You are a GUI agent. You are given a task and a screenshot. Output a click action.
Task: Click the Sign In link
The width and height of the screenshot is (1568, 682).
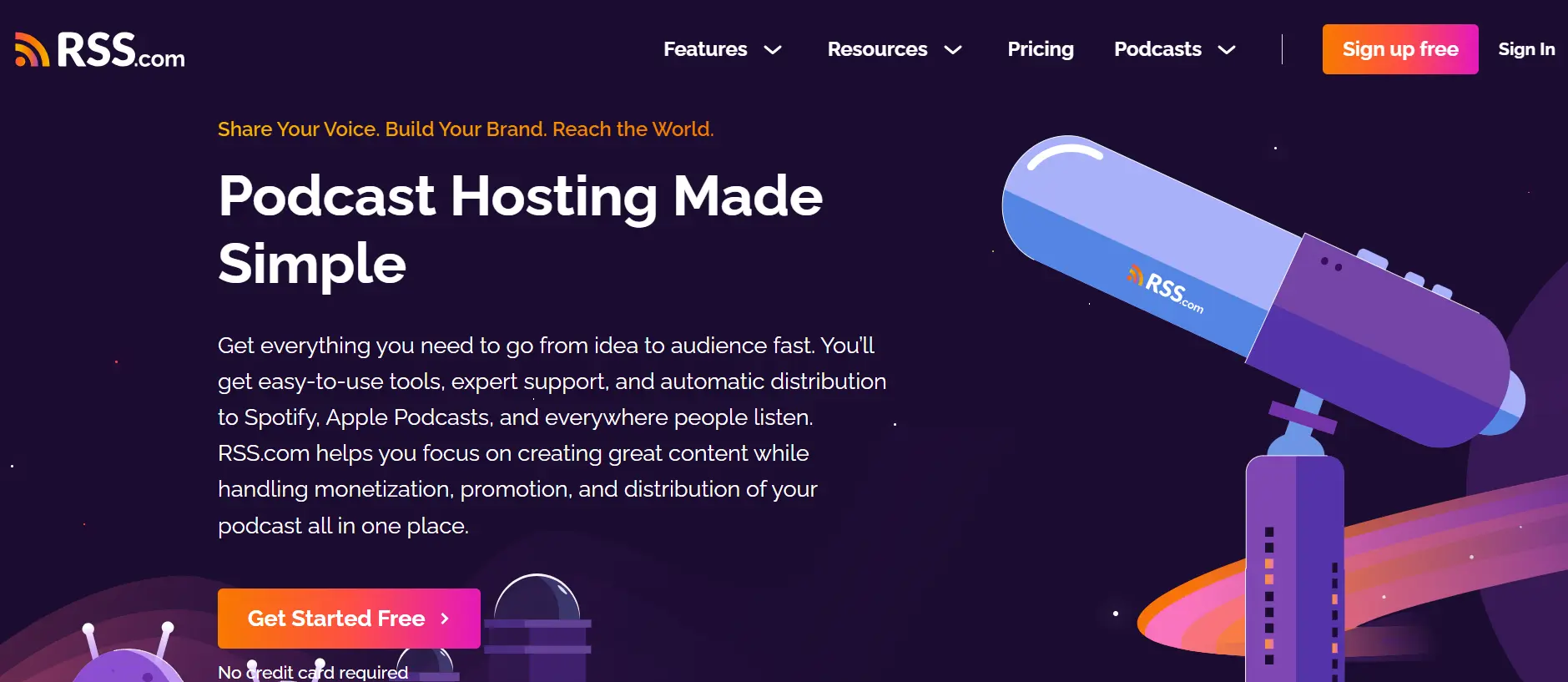(x=1526, y=49)
